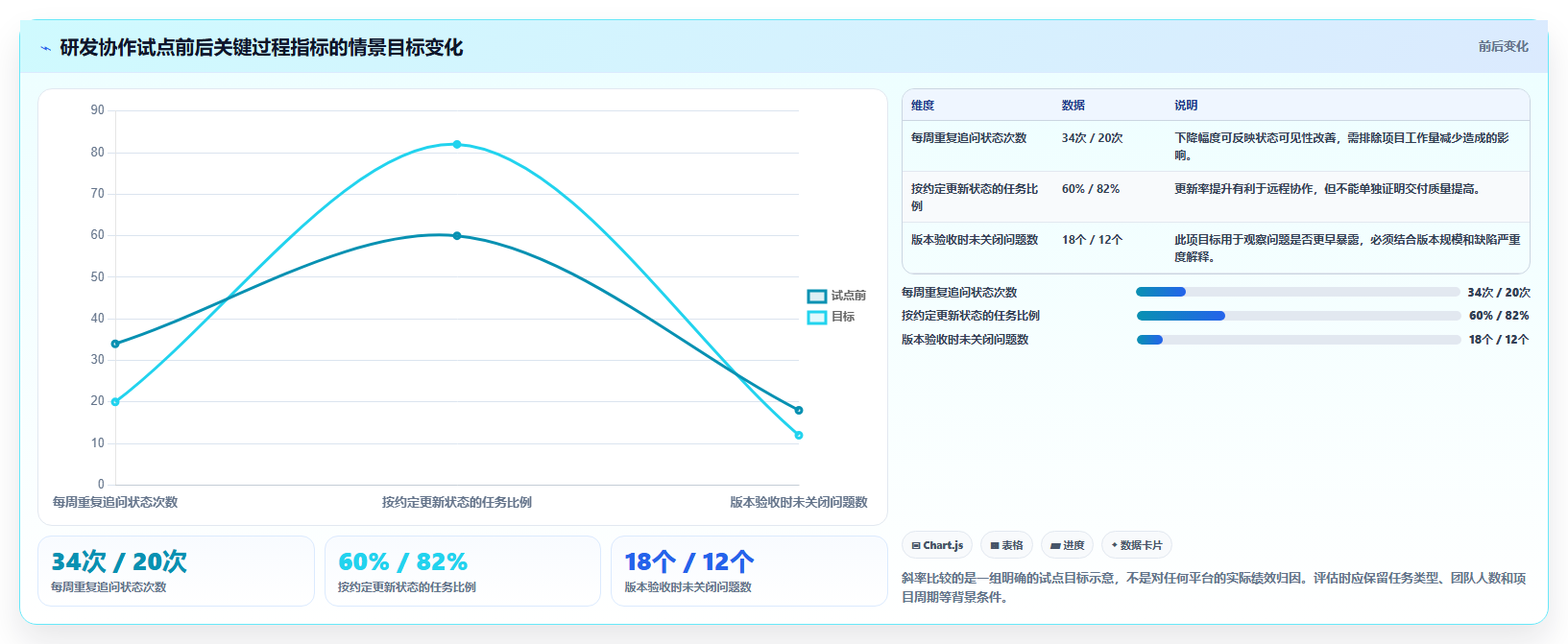
Task: Click the lightning icon beside the panel title
Action: coord(45,48)
